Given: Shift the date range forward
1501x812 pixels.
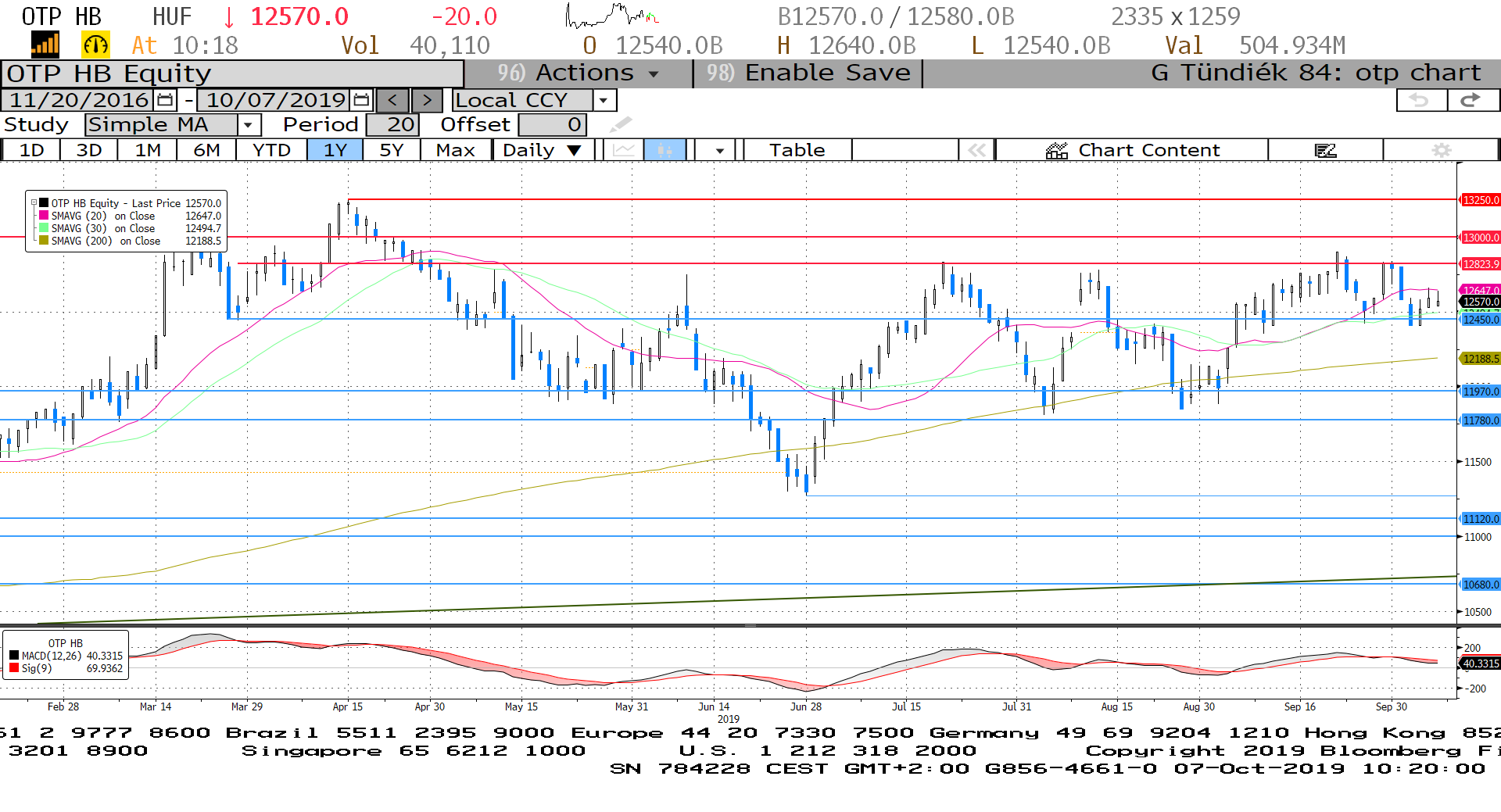Looking at the screenshot, I should (x=427, y=100).
